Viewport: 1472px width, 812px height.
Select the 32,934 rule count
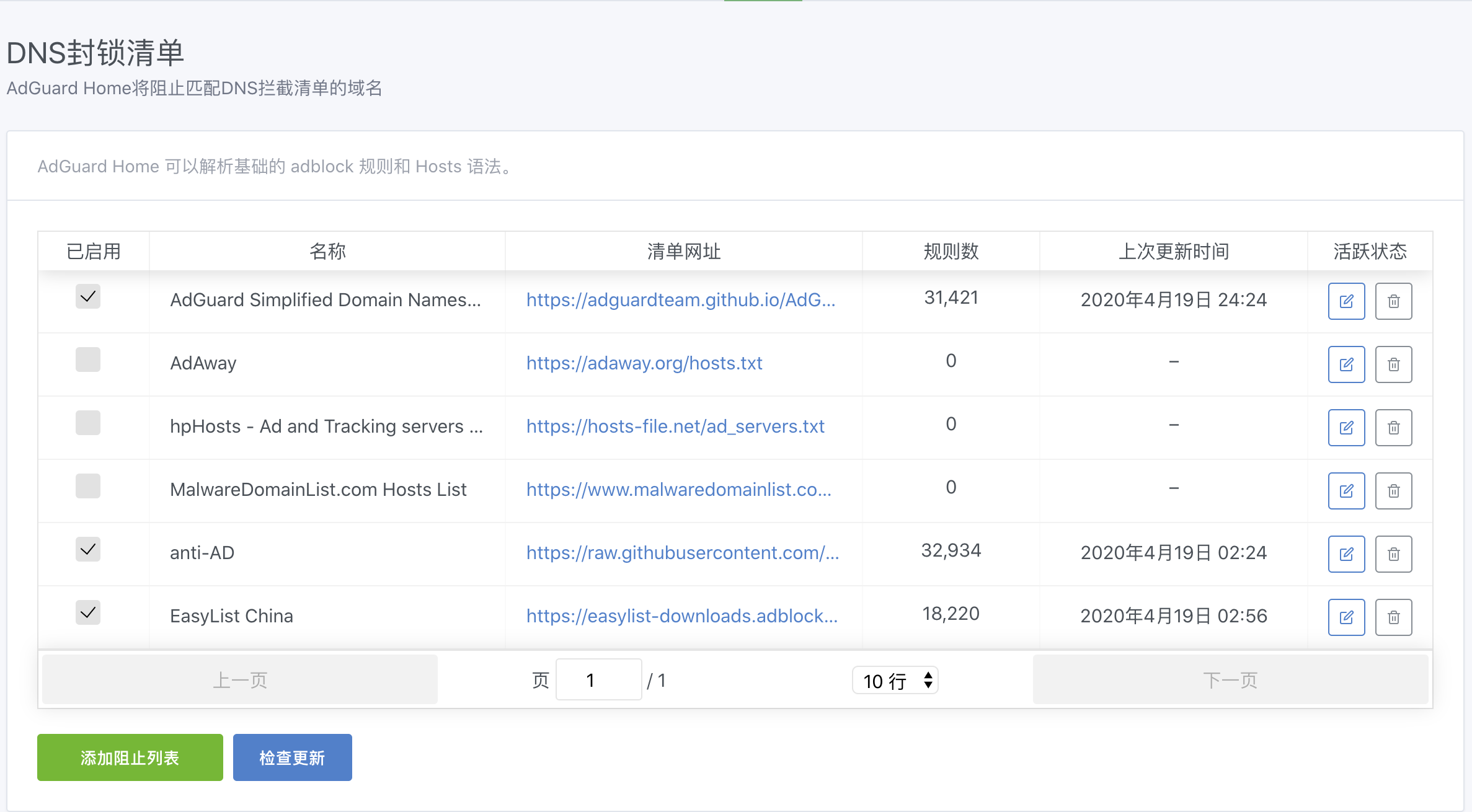951,551
